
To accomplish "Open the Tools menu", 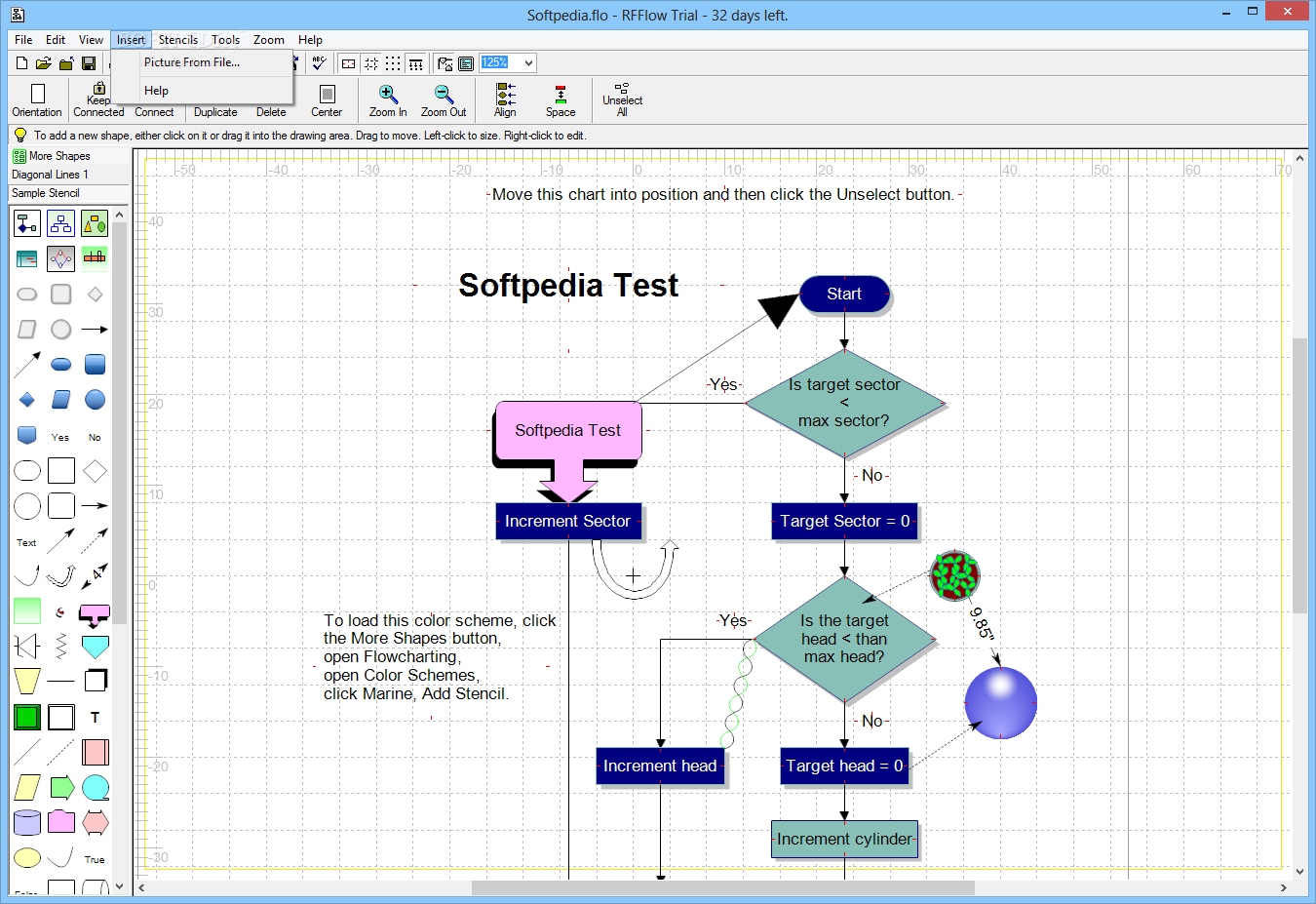I will coord(225,40).
